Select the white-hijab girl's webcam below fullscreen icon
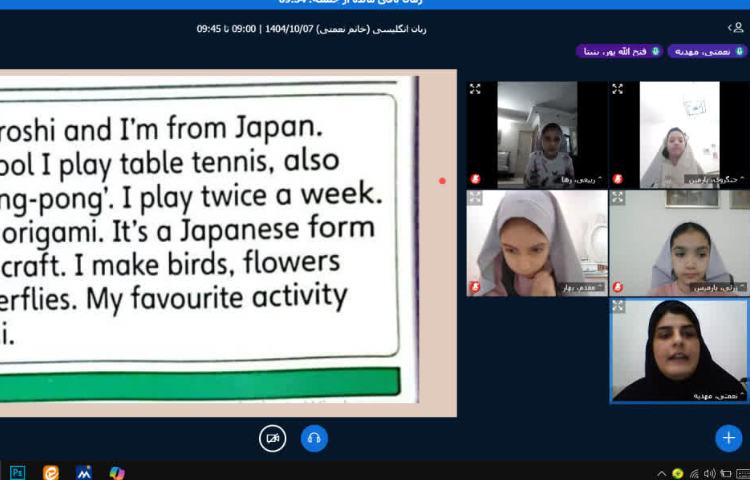Viewport: 750px width, 480px height. coord(679,140)
